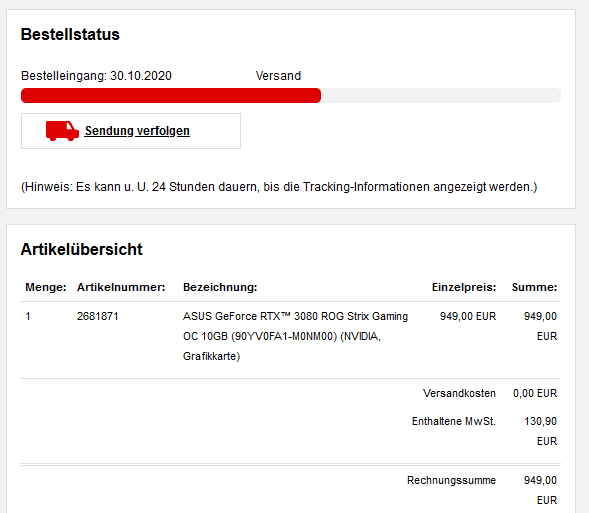
Task: Click the Enthaltene MwSt. label
Action: pos(454,421)
